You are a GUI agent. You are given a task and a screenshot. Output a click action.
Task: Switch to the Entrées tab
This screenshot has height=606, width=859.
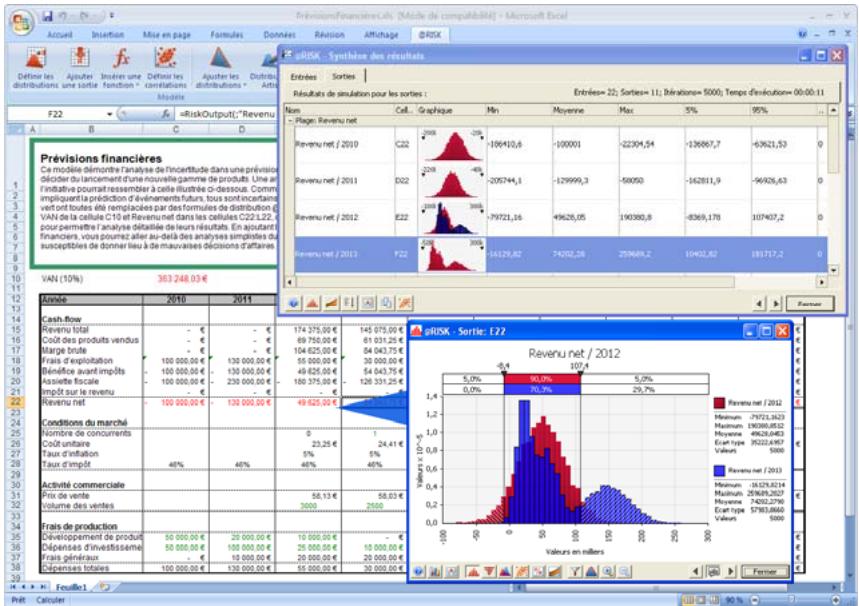point(302,77)
